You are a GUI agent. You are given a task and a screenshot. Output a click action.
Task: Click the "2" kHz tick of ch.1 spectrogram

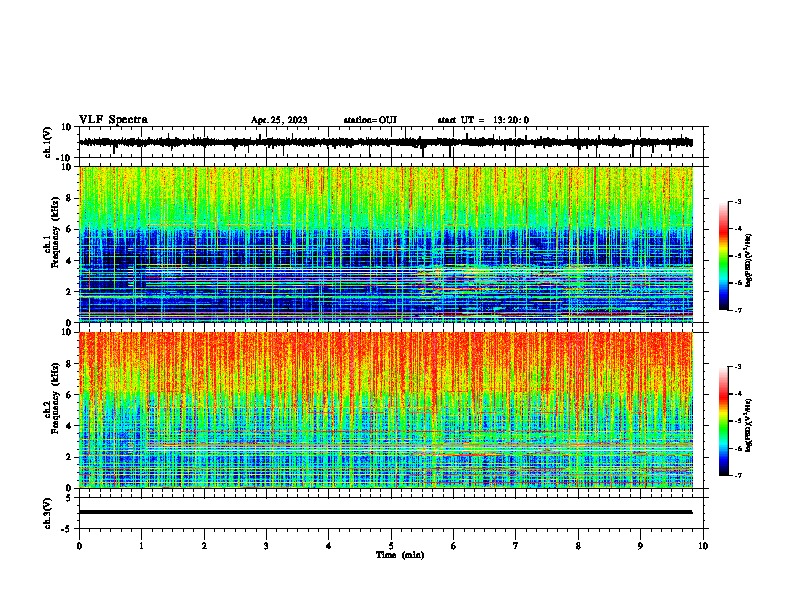coord(69,292)
